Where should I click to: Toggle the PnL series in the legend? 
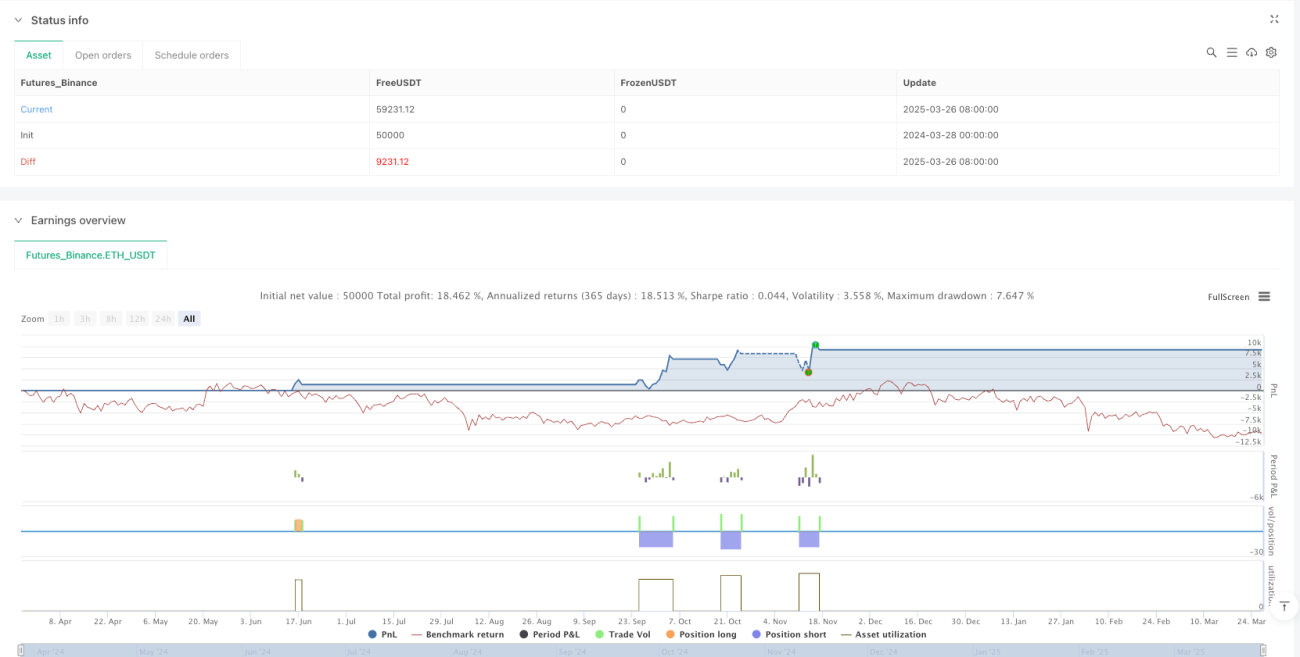point(382,634)
